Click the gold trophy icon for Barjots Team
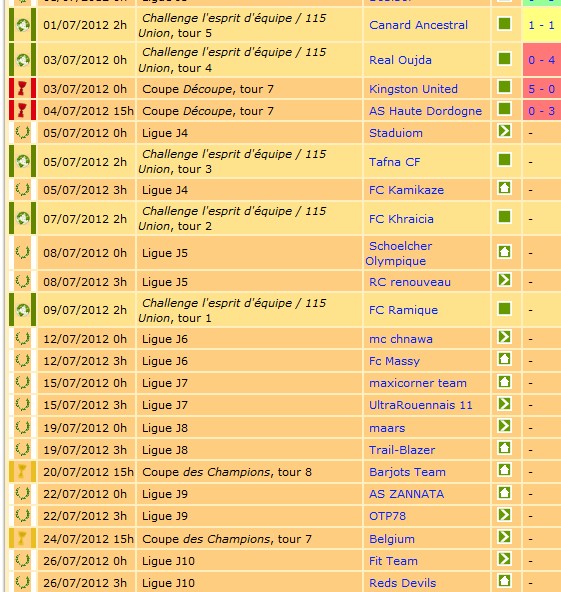This screenshot has width=561, height=592. pyautogui.click(x=22, y=472)
